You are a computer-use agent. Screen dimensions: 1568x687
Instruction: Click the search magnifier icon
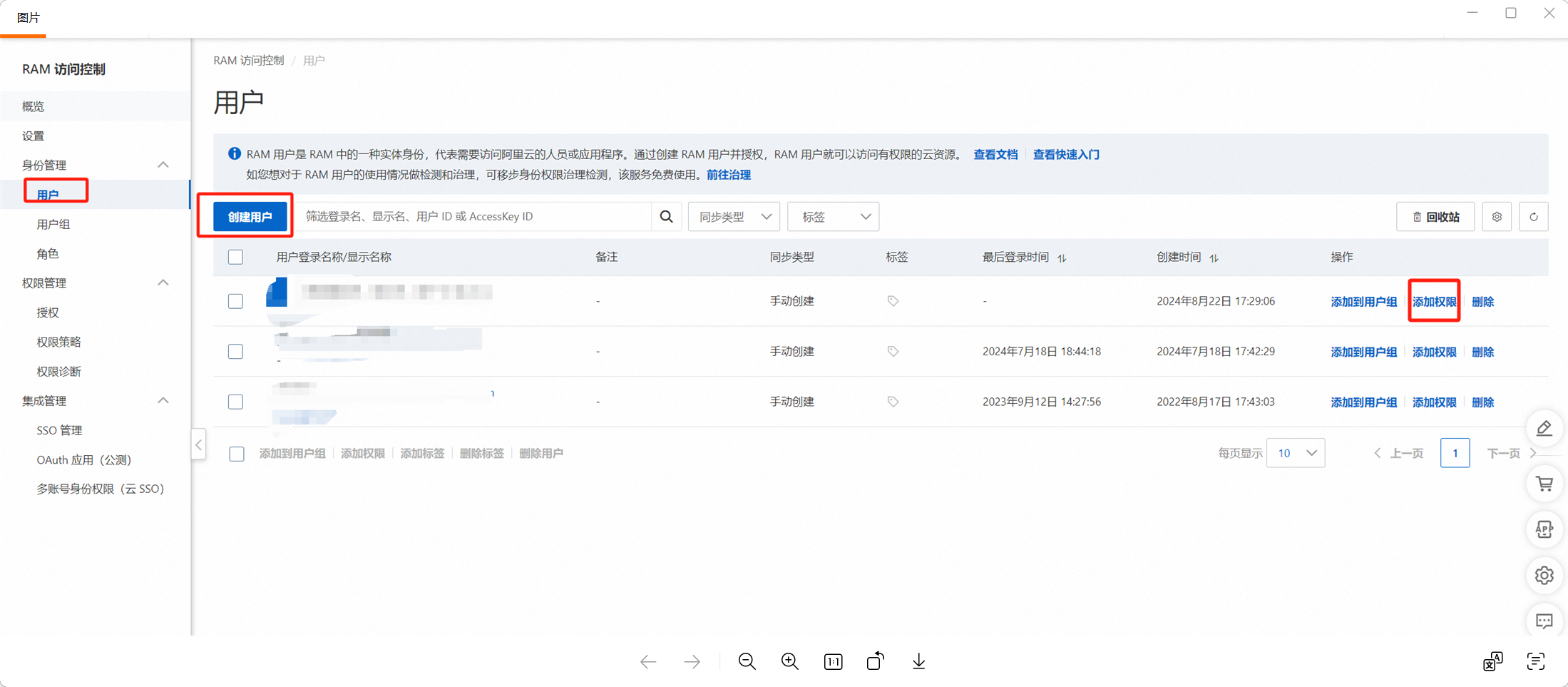pyautogui.click(x=666, y=216)
